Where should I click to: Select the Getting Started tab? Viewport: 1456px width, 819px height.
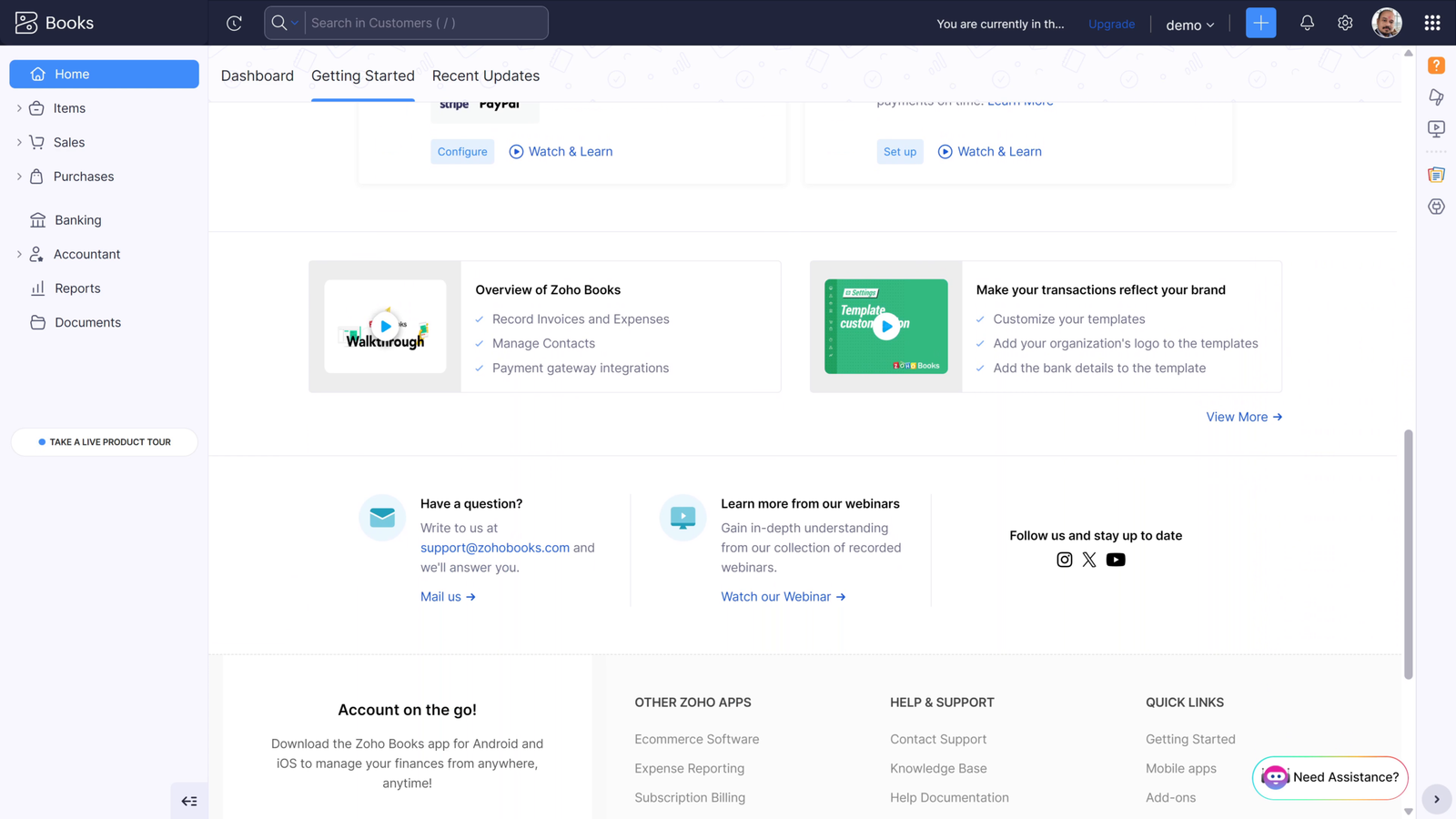tap(363, 76)
